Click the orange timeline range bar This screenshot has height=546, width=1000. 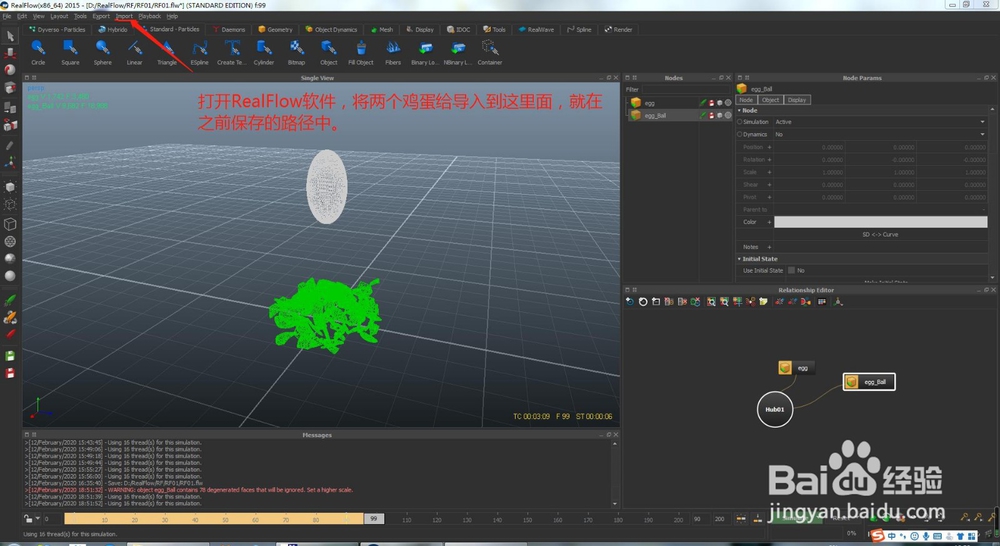214,519
